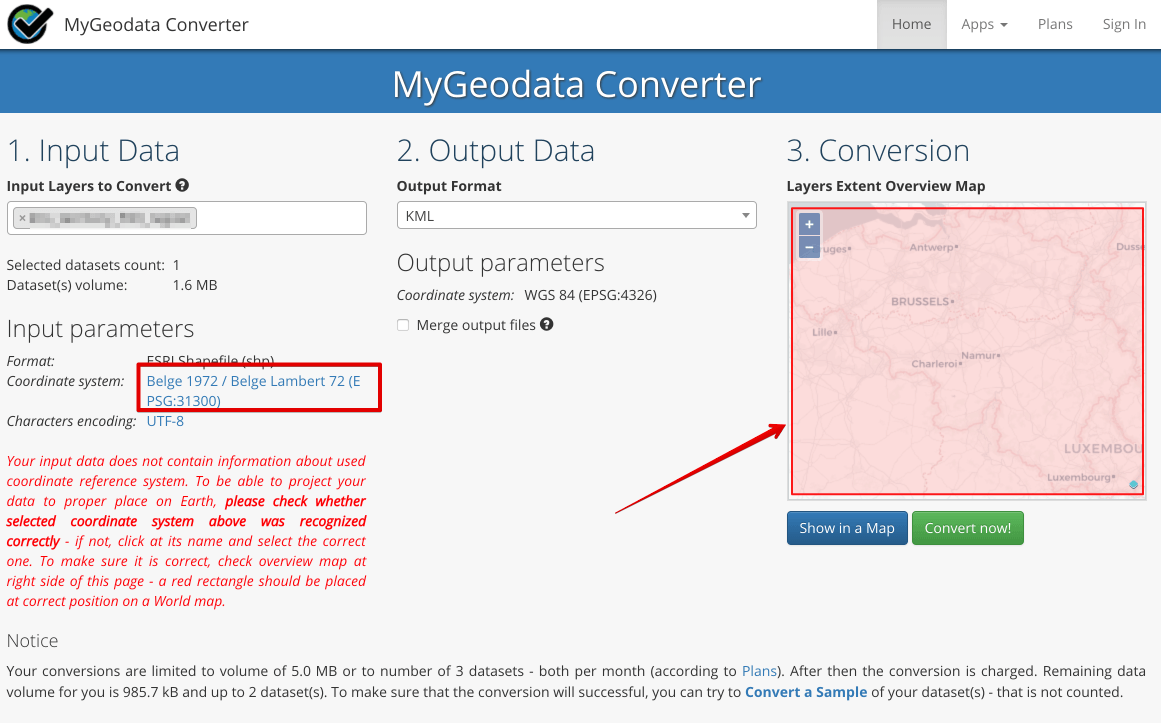Click Sign In in navigation bar
The height and width of the screenshot is (723, 1161).
click(1124, 24)
